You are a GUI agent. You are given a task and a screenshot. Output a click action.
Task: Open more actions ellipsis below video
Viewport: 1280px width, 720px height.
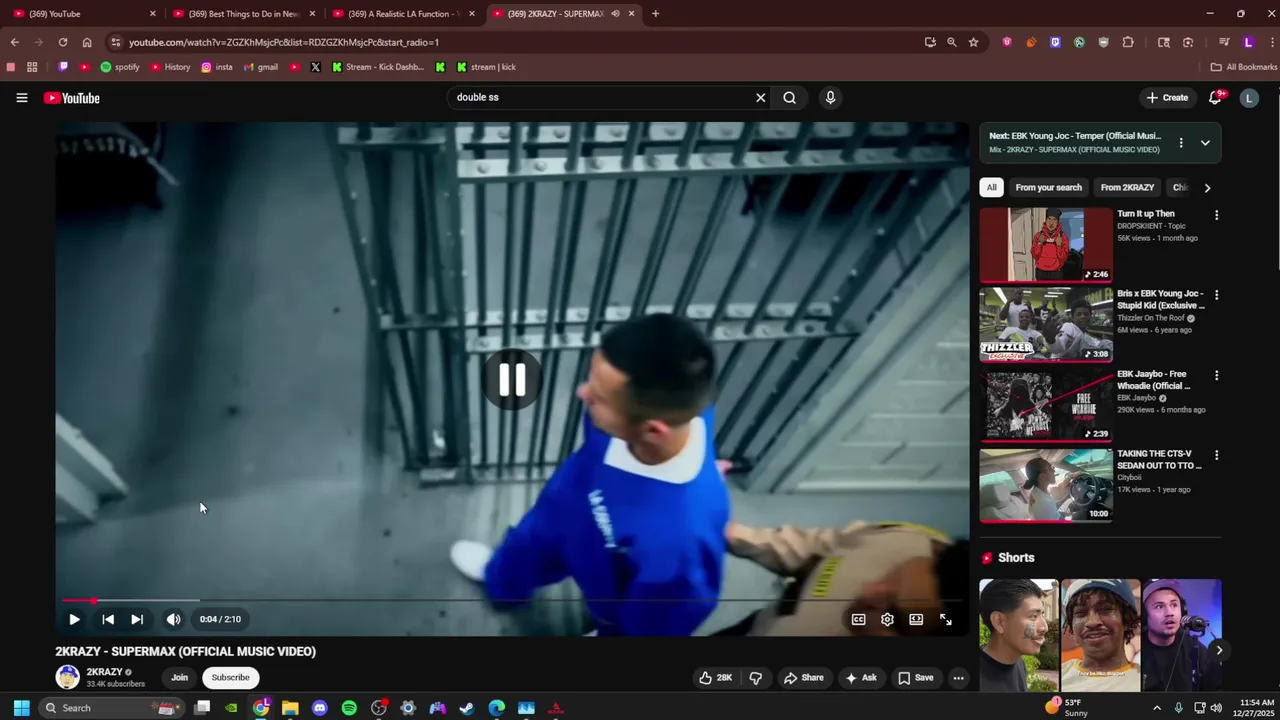958,677
